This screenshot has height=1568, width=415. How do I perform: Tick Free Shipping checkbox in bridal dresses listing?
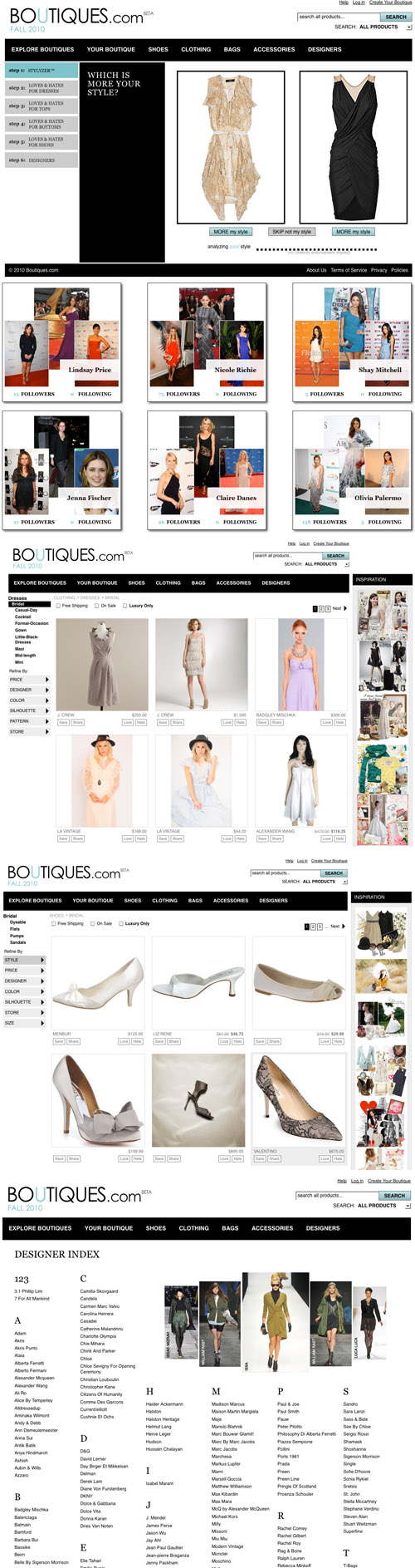[58, 606]
